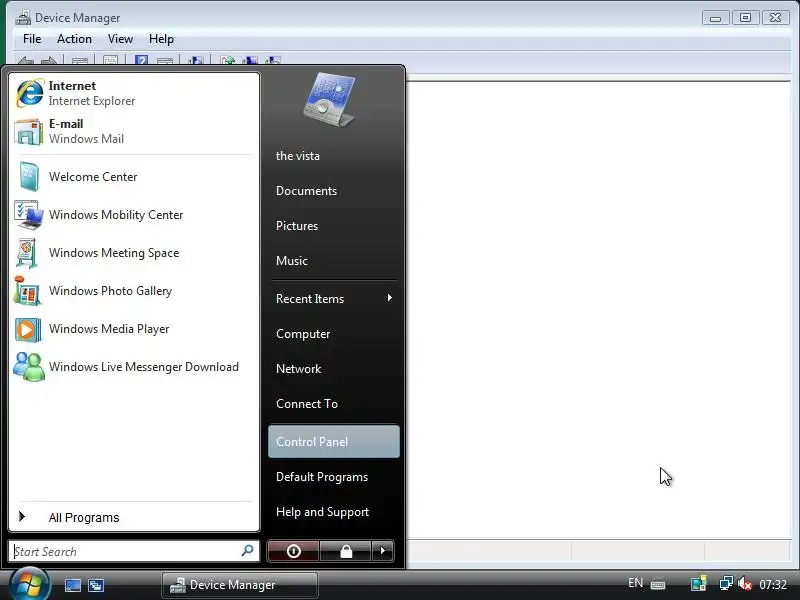
Task: Select Device Manager taskbar button
Action: pos(240,585)
